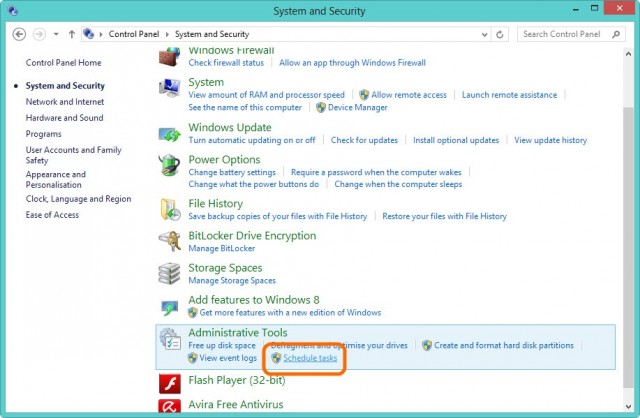Open Hardware and Sound category
The height and width of the screenshot is (418, 640).
[x=64, y=118]
